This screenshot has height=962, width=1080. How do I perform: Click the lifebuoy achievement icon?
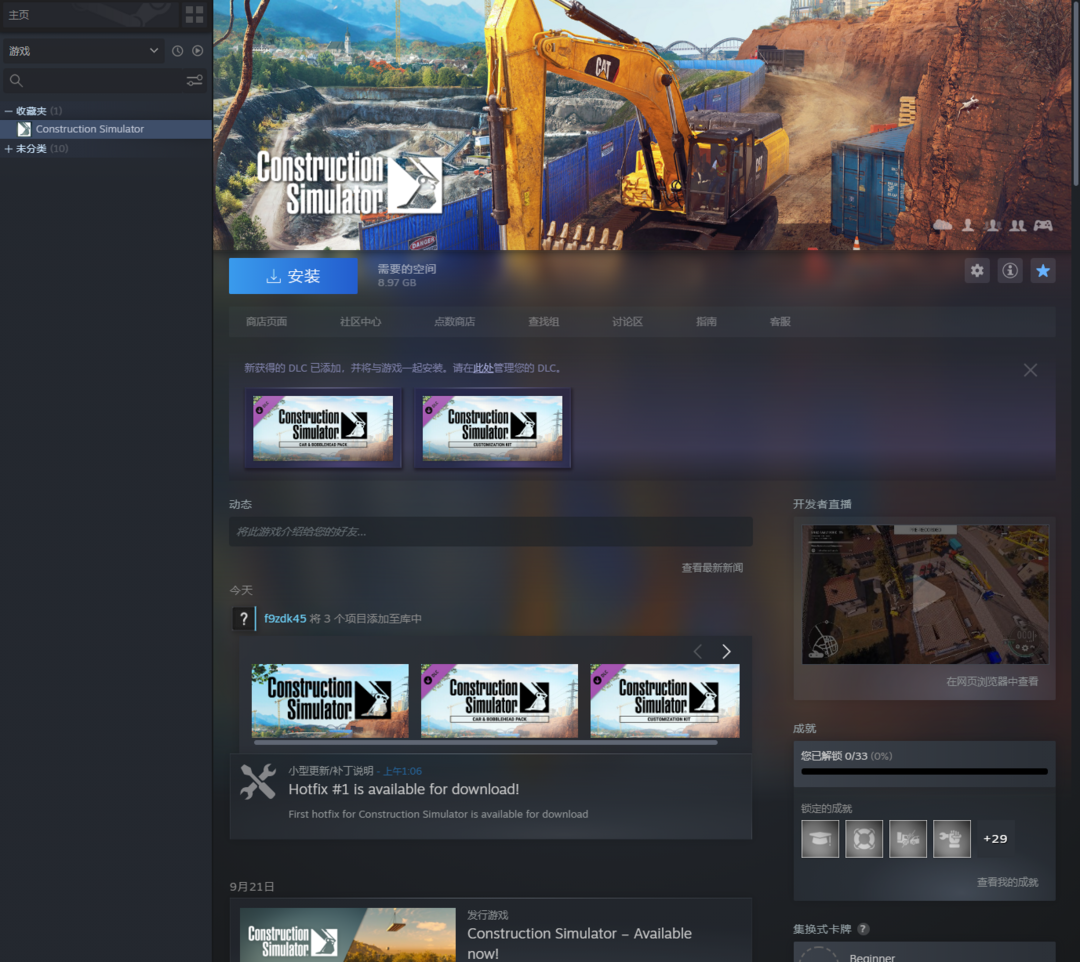tap(864, 839)
